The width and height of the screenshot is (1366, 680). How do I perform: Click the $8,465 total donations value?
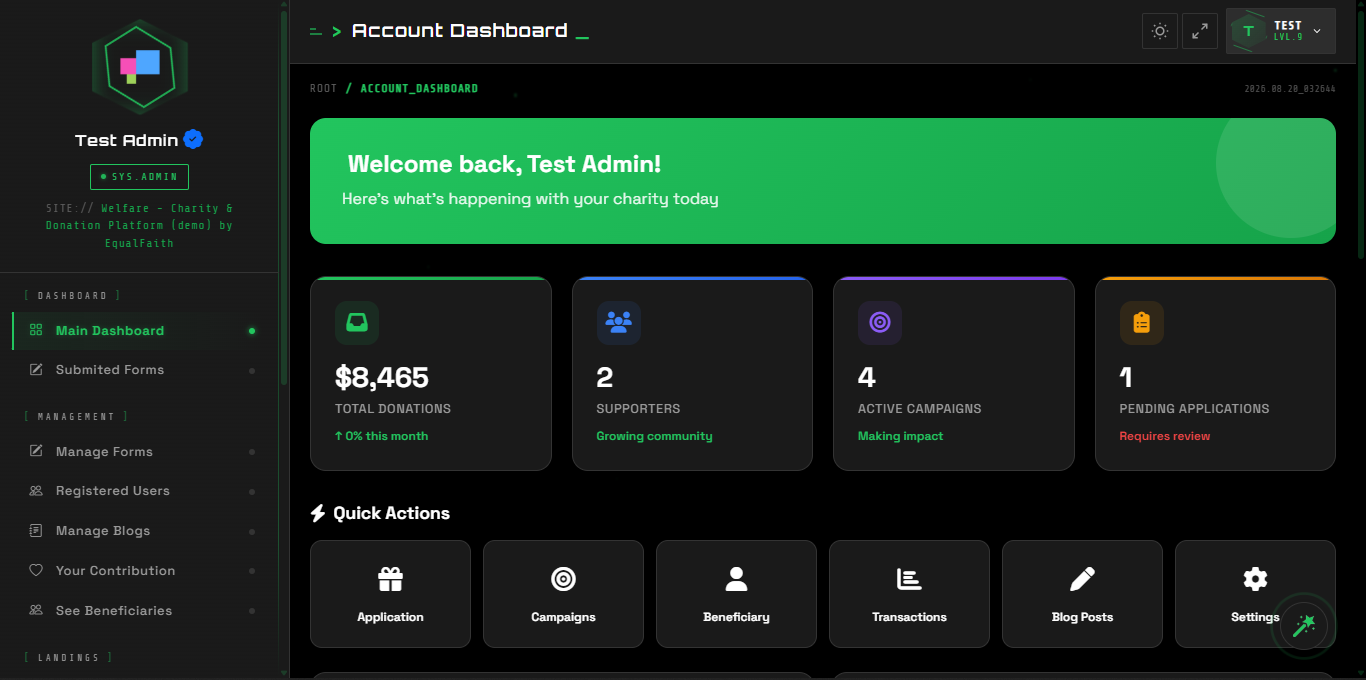pyautogui.click(x=382, y=377)
